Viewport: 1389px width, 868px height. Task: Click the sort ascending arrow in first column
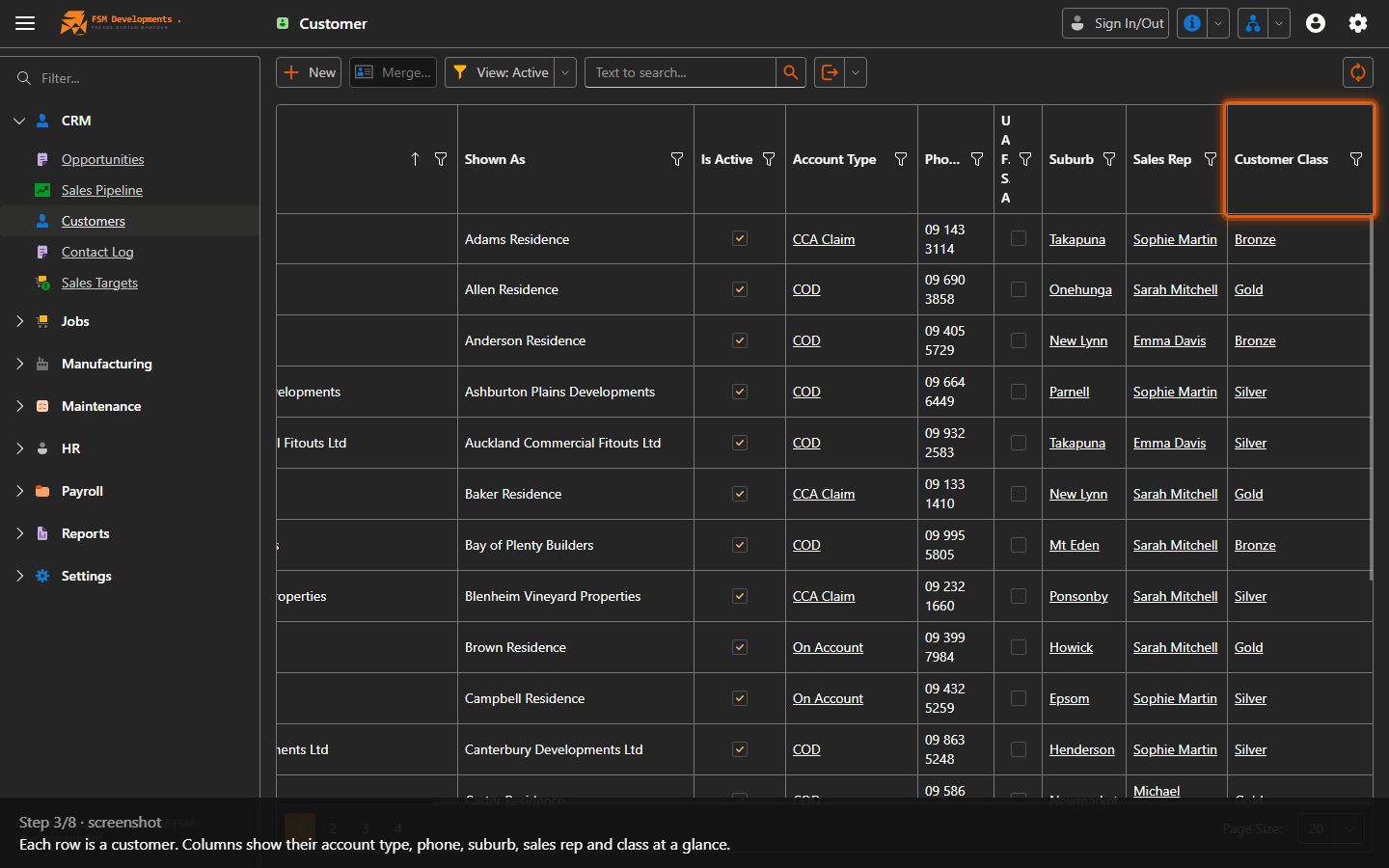[x=415, y=159]
